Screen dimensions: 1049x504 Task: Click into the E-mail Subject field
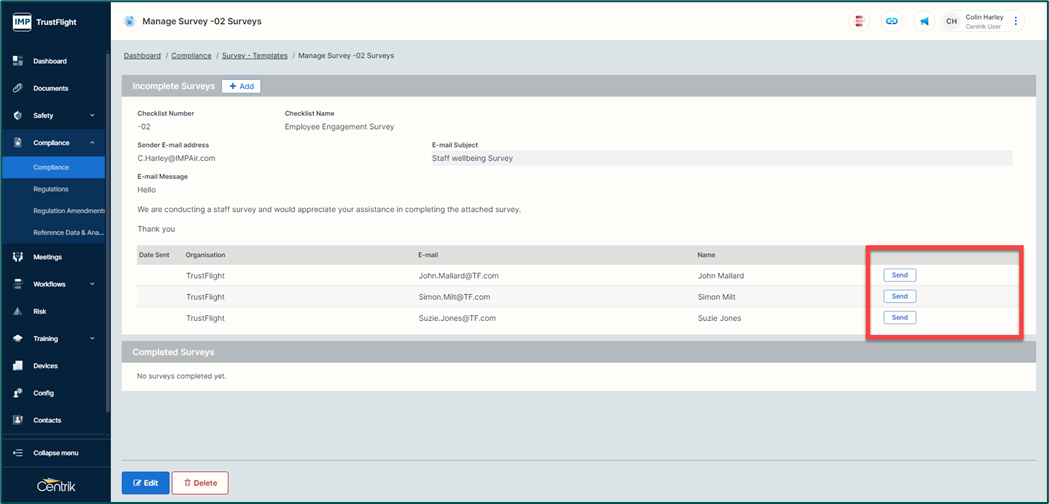click(x=720, y=158)
